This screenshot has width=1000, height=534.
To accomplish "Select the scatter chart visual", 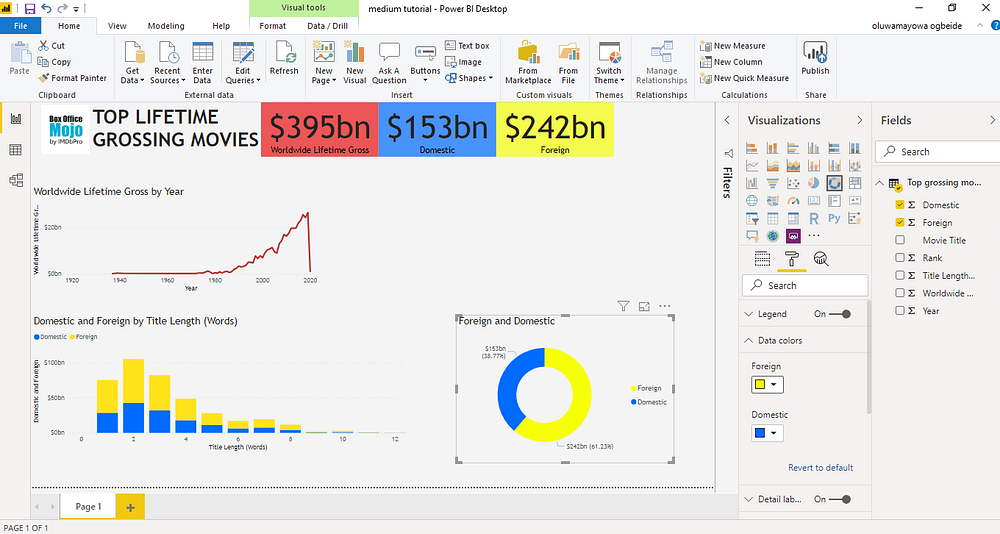I will 793,183.
